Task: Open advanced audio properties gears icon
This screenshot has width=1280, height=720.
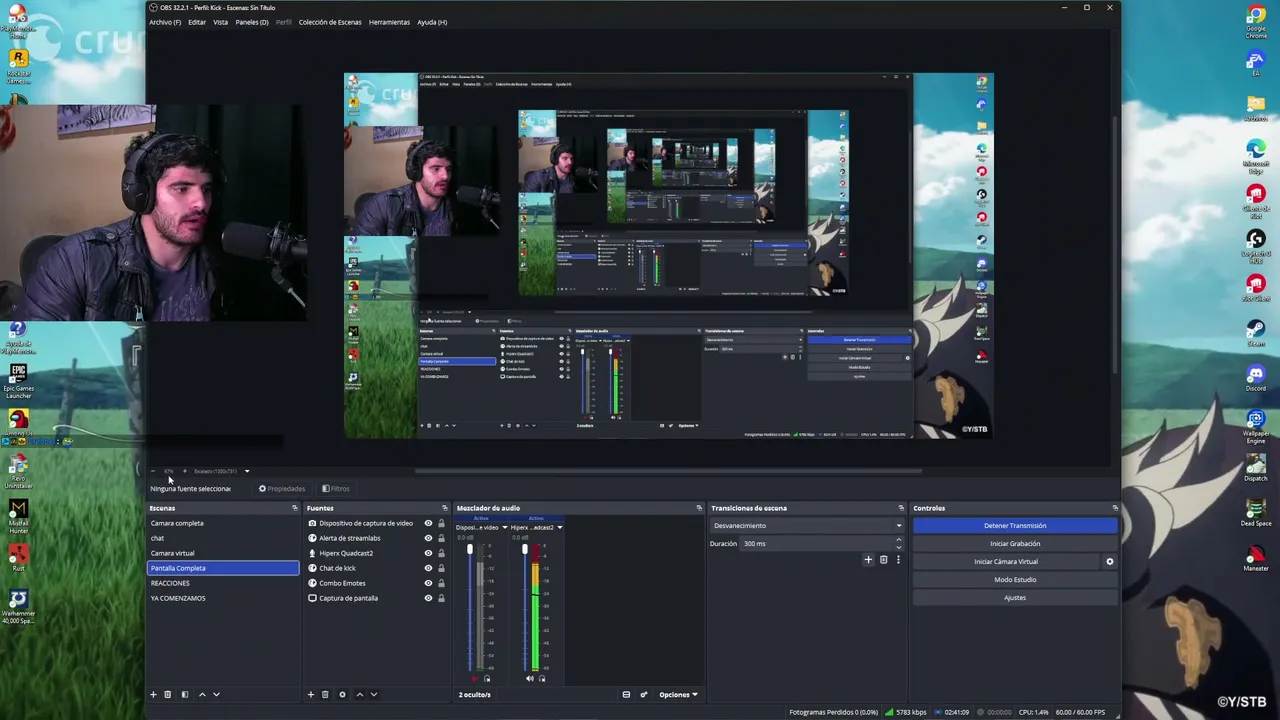Action: coord(644,694)
